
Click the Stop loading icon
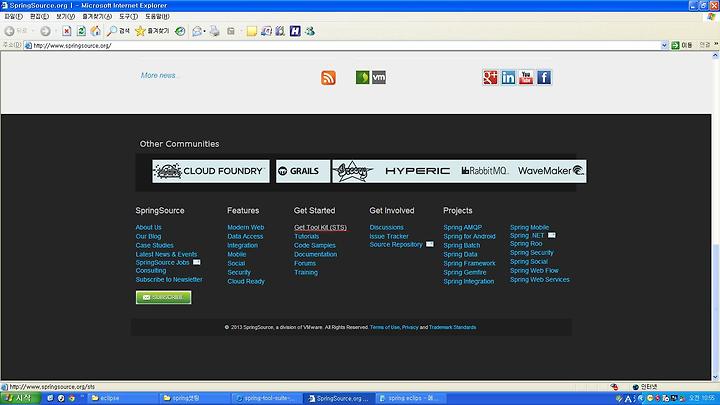pyautogui.click(x=67, y=31)
